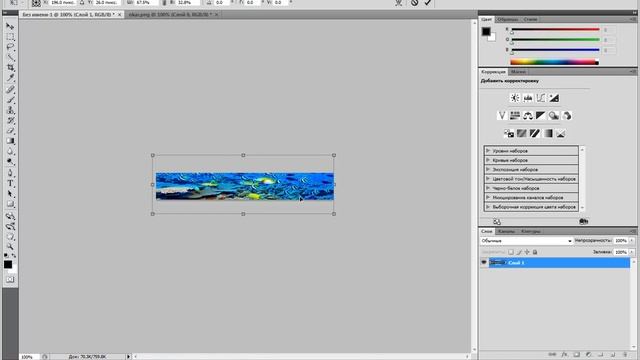Add a Posterize adjustment
Screen dimensions: 640x360
click(522, 133)
